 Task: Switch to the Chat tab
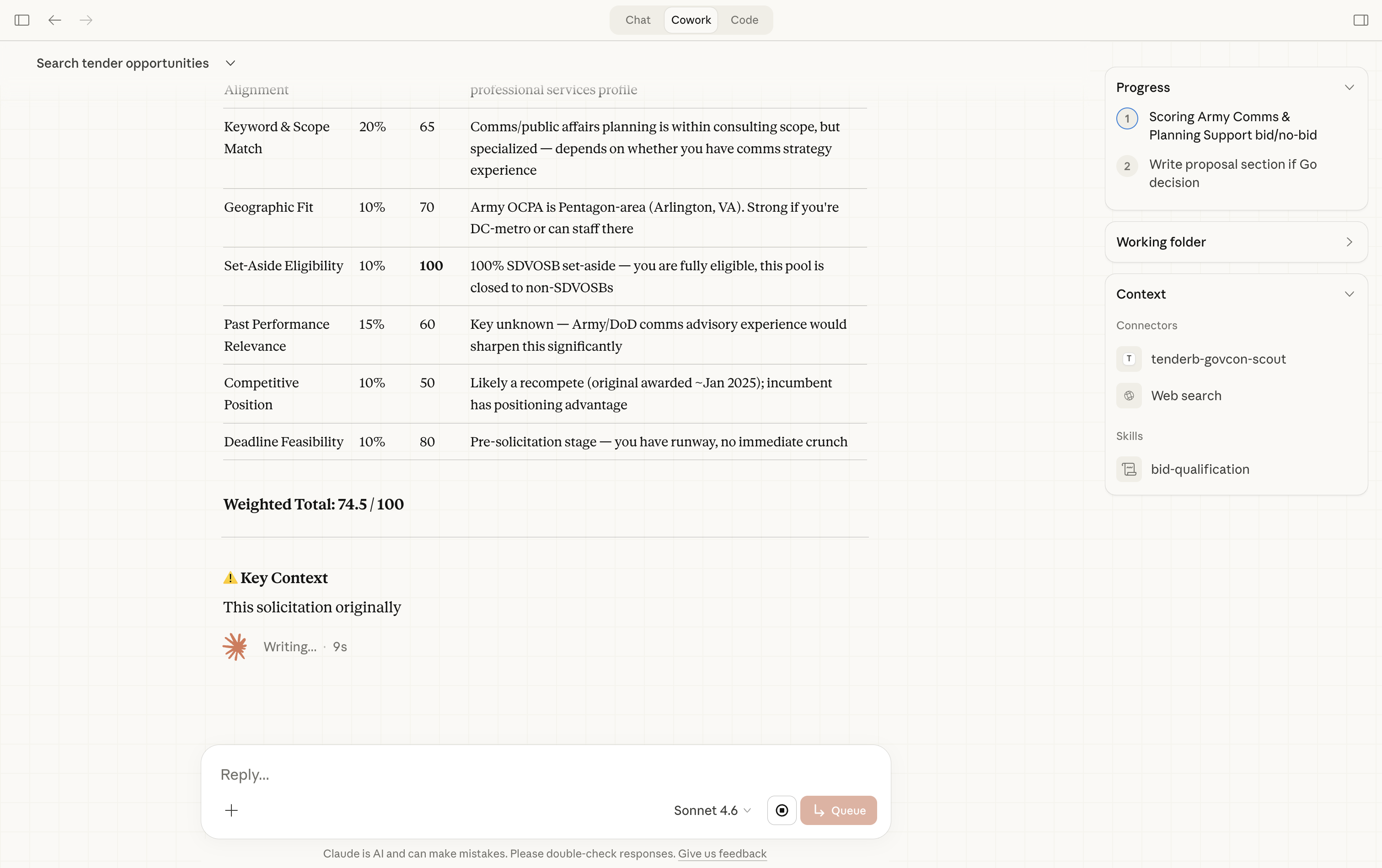pyautogui.click(x=637, y=20)
